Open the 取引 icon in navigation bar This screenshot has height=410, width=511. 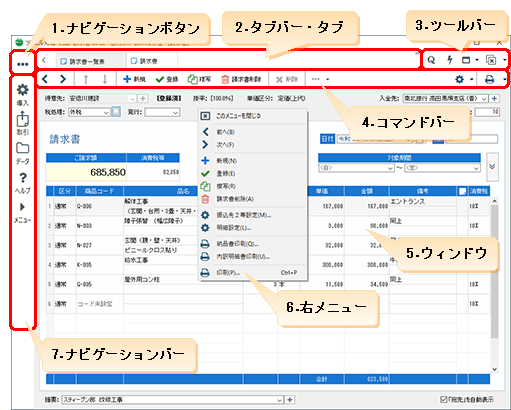coord(23,119)
